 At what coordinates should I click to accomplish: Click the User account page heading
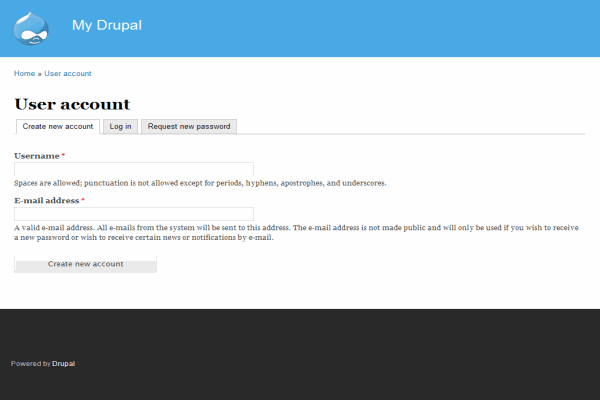tap(72, 104)
